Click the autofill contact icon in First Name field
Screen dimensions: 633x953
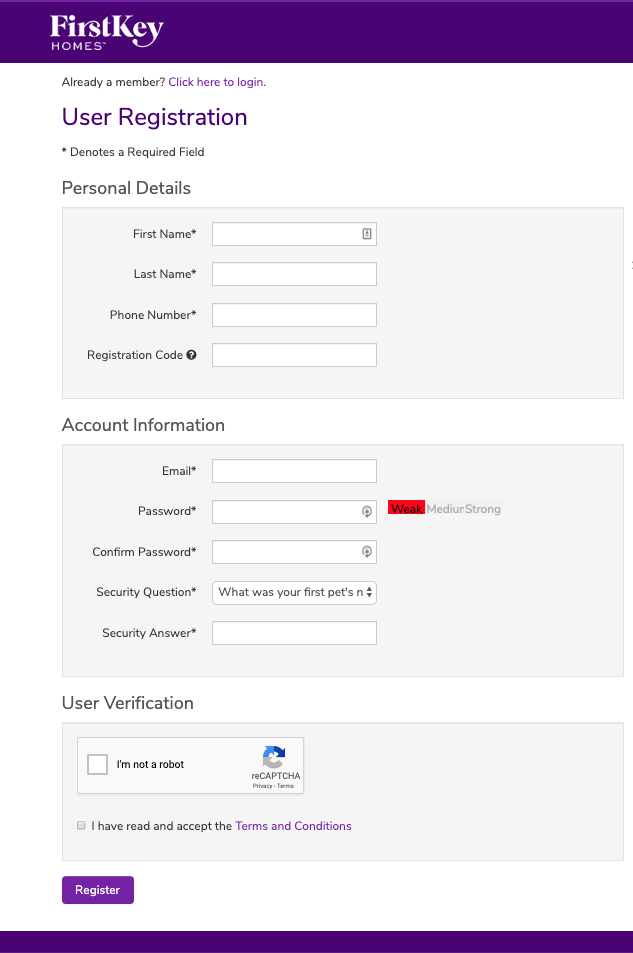click(x=366, y=233)
